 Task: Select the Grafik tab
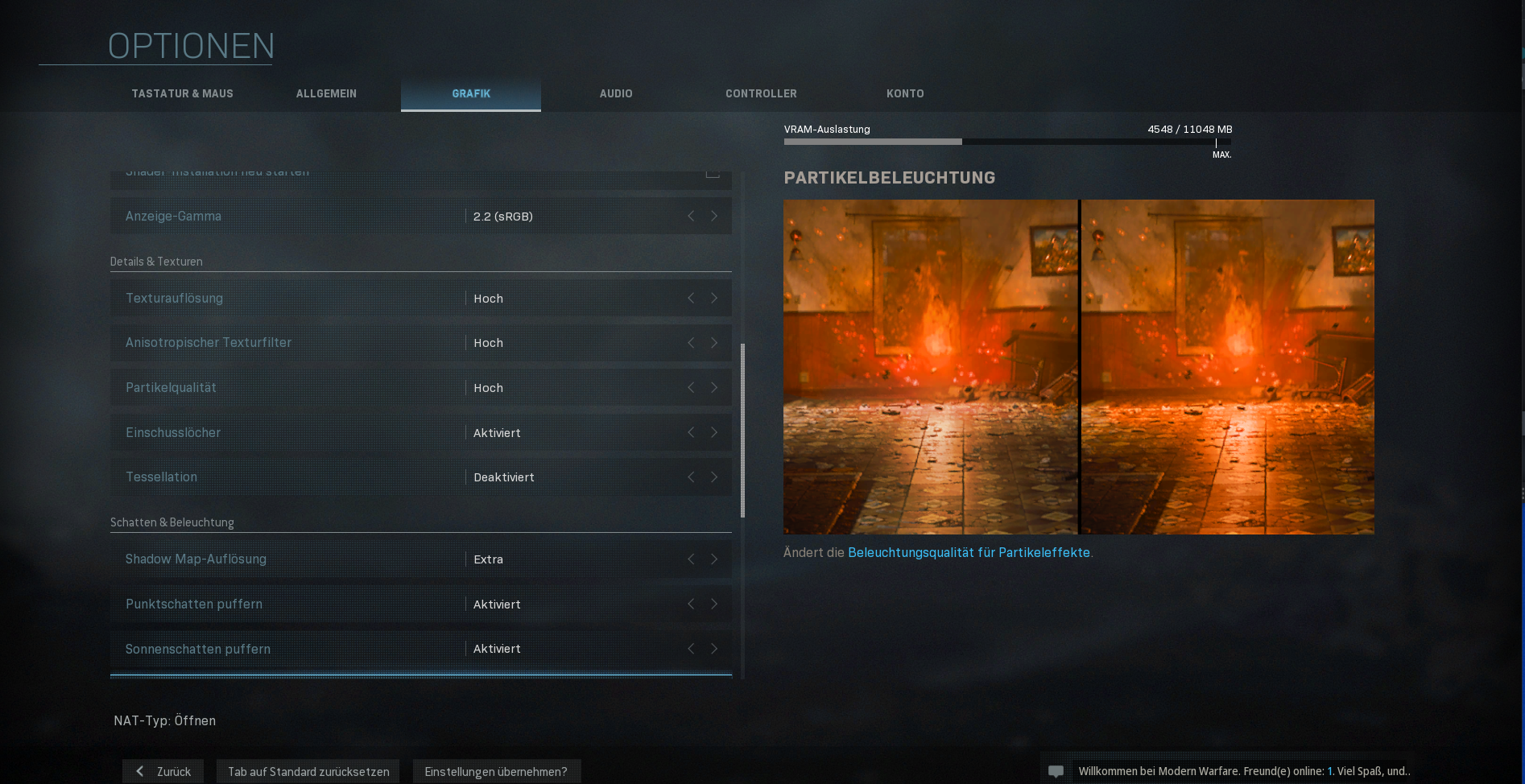coord(471,93)
